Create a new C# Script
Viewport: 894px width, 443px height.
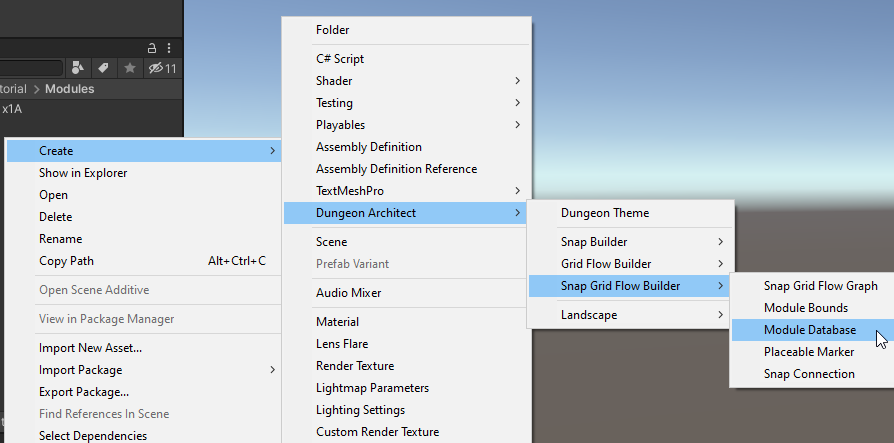pos(407,59)
